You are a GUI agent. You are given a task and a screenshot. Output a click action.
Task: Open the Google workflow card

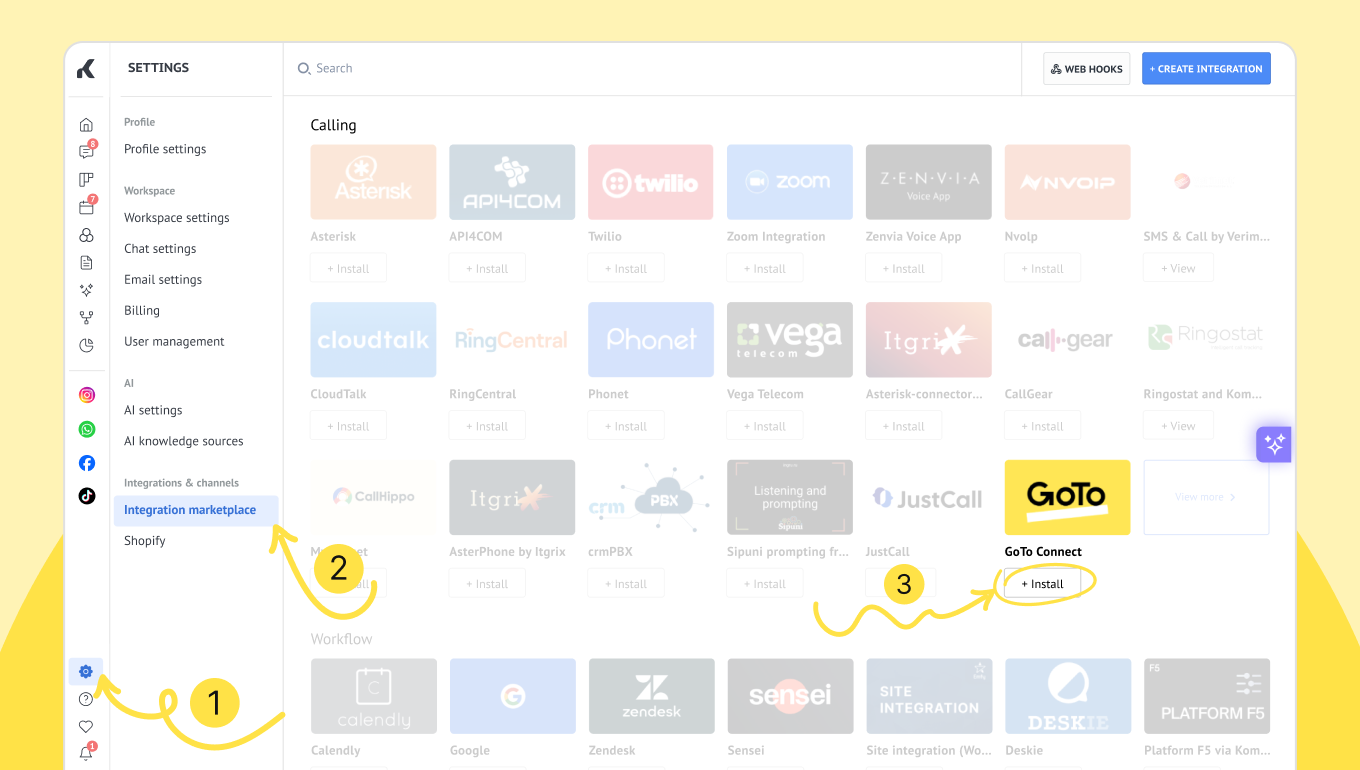pos(512,696)
